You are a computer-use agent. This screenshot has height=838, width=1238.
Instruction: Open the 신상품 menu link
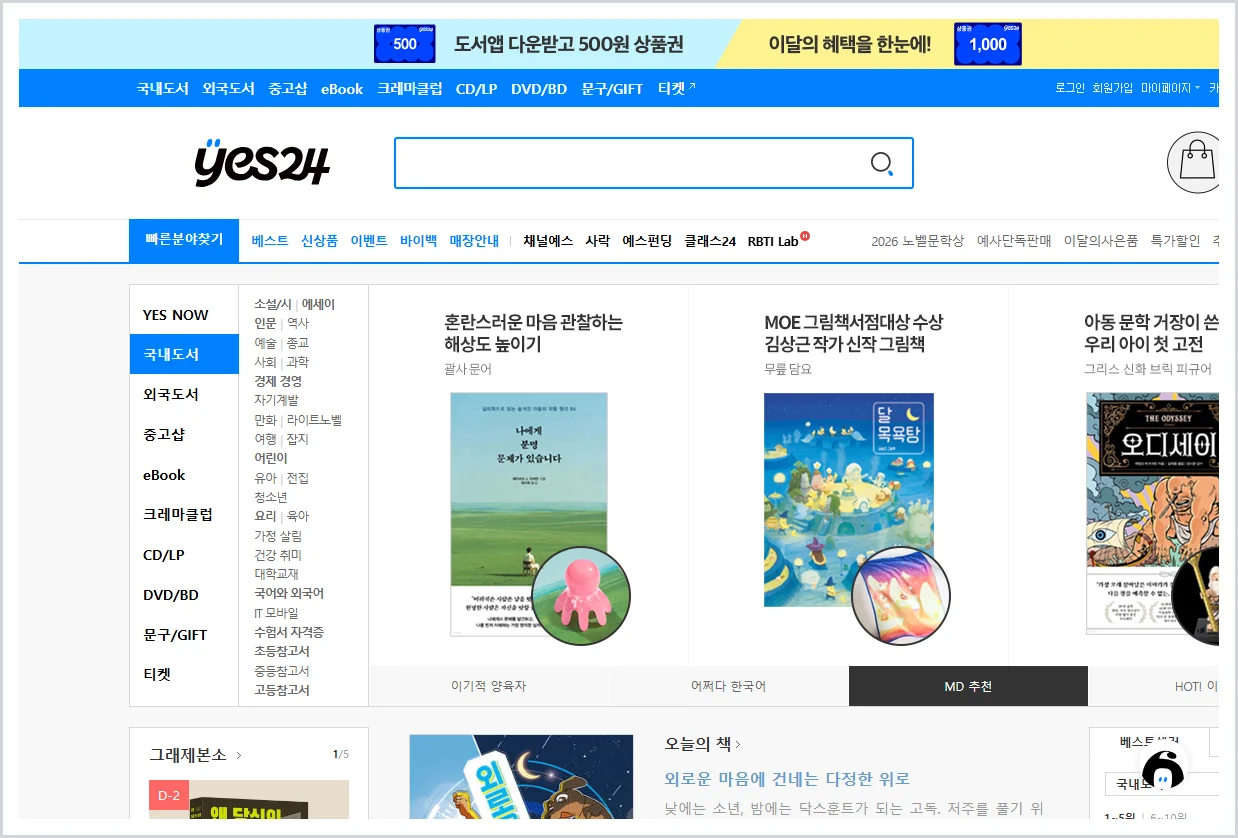(x=319, y=241)
